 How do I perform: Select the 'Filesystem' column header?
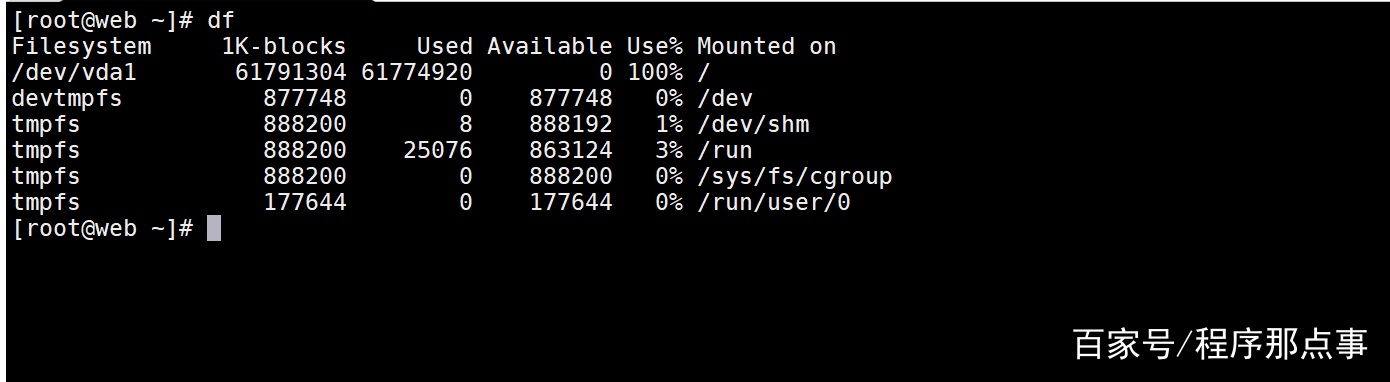[x=82, y=46]
